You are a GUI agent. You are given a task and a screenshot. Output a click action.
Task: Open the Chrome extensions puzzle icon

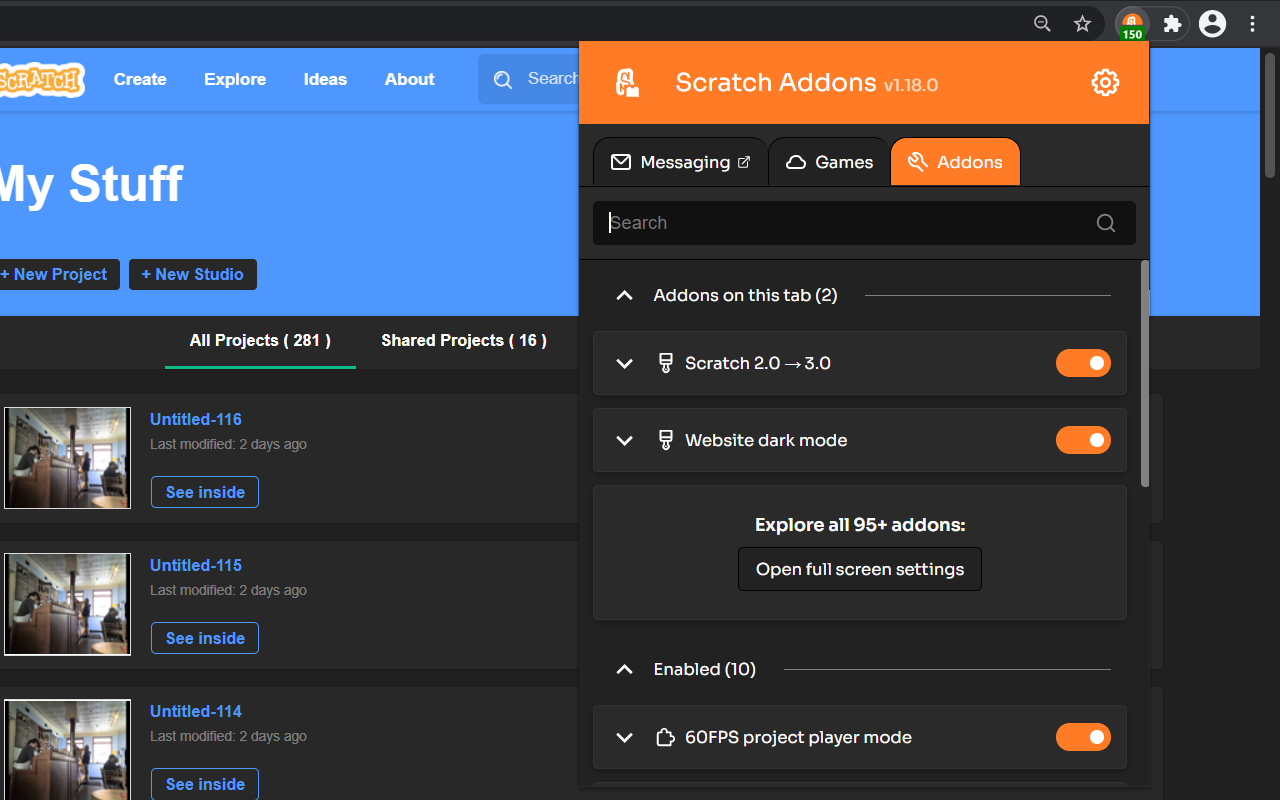click(1172, 23)
